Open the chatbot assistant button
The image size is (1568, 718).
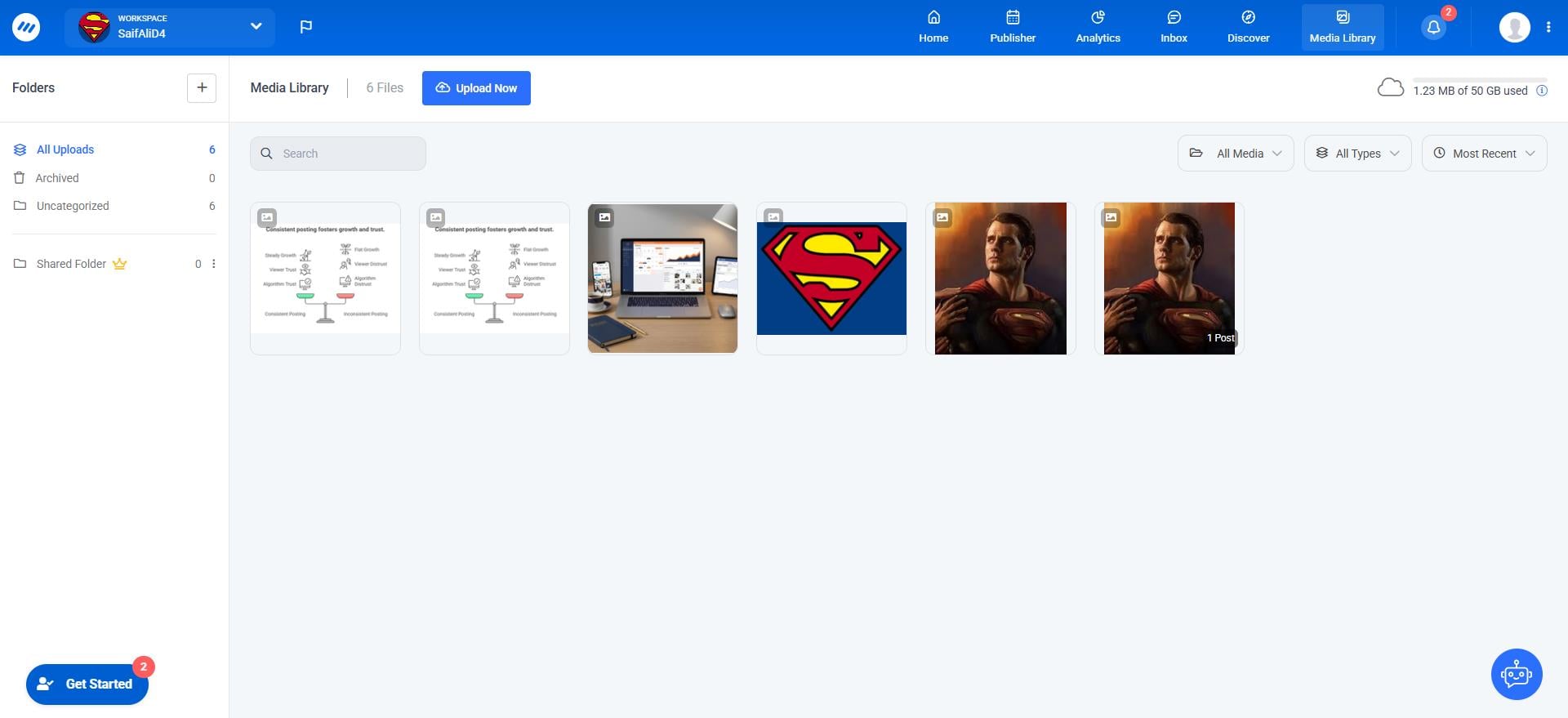click(x=1517, y=675)
